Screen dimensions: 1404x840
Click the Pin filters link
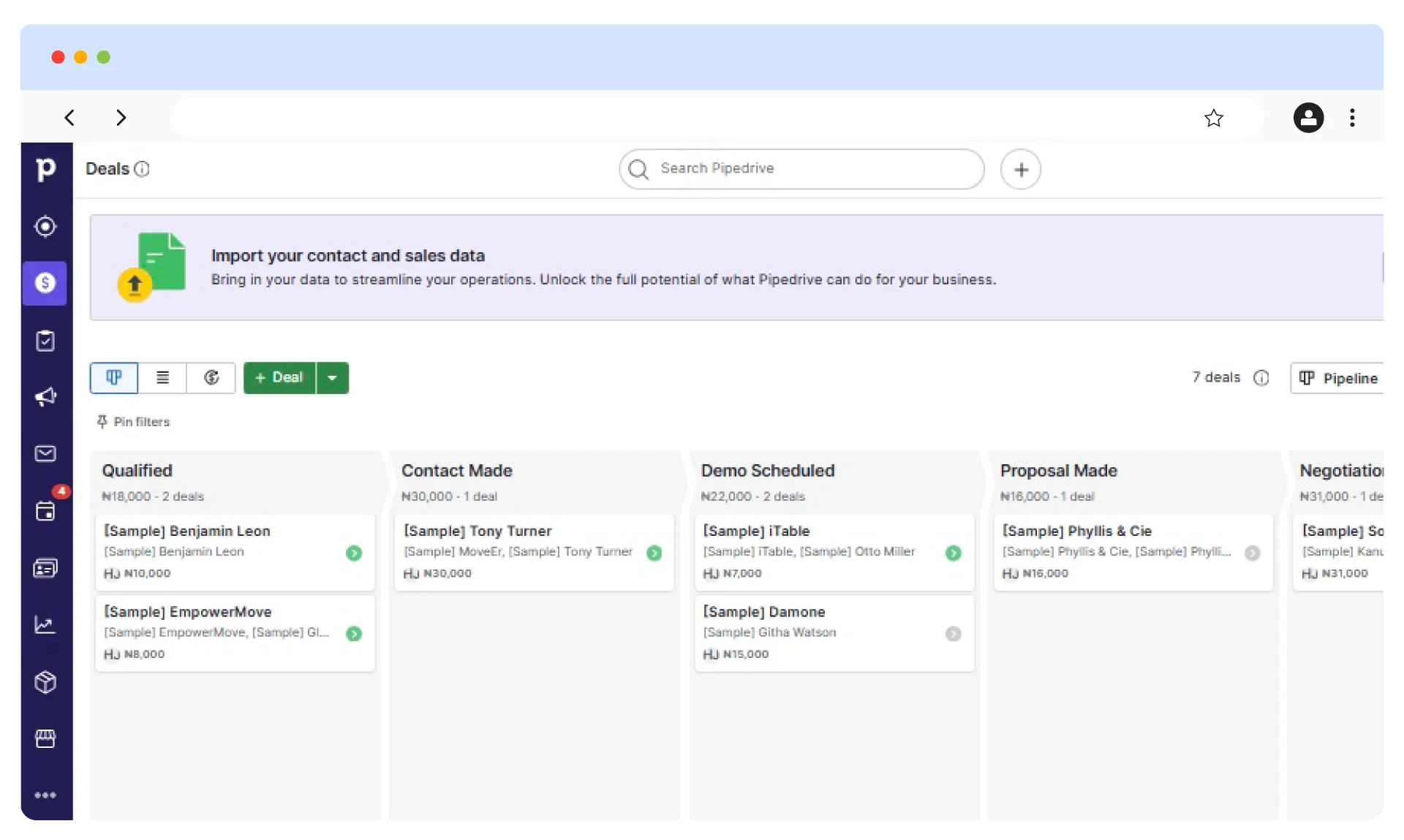click(134, 422)
